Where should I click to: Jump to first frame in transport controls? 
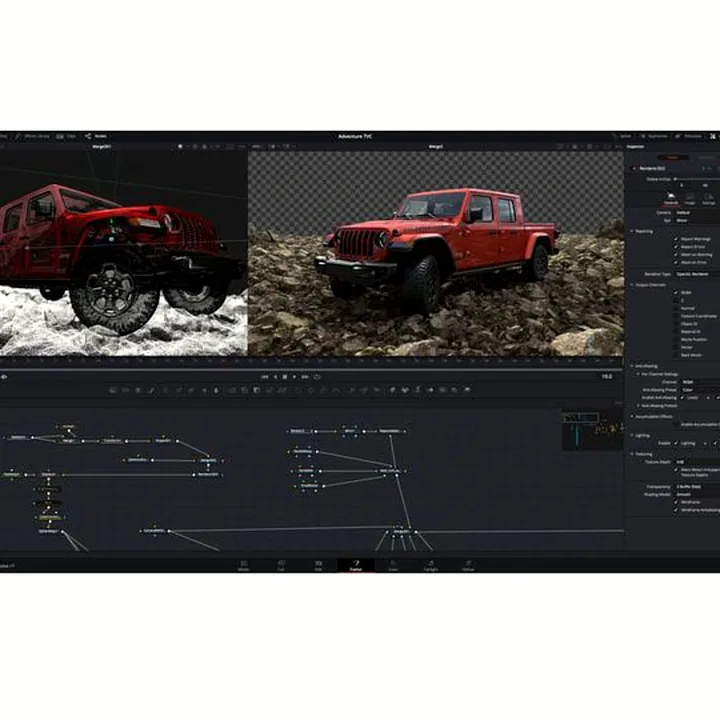point(264,377)
